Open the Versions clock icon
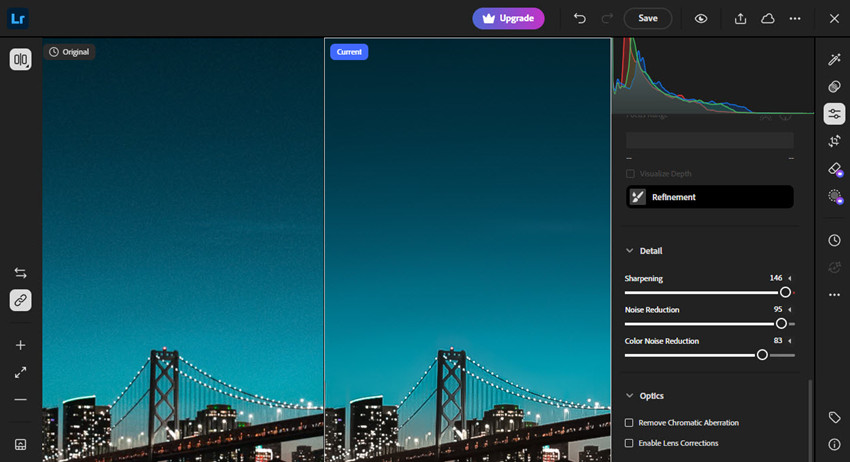This screenshot has width=850, height=462. (x=834, y=240)
